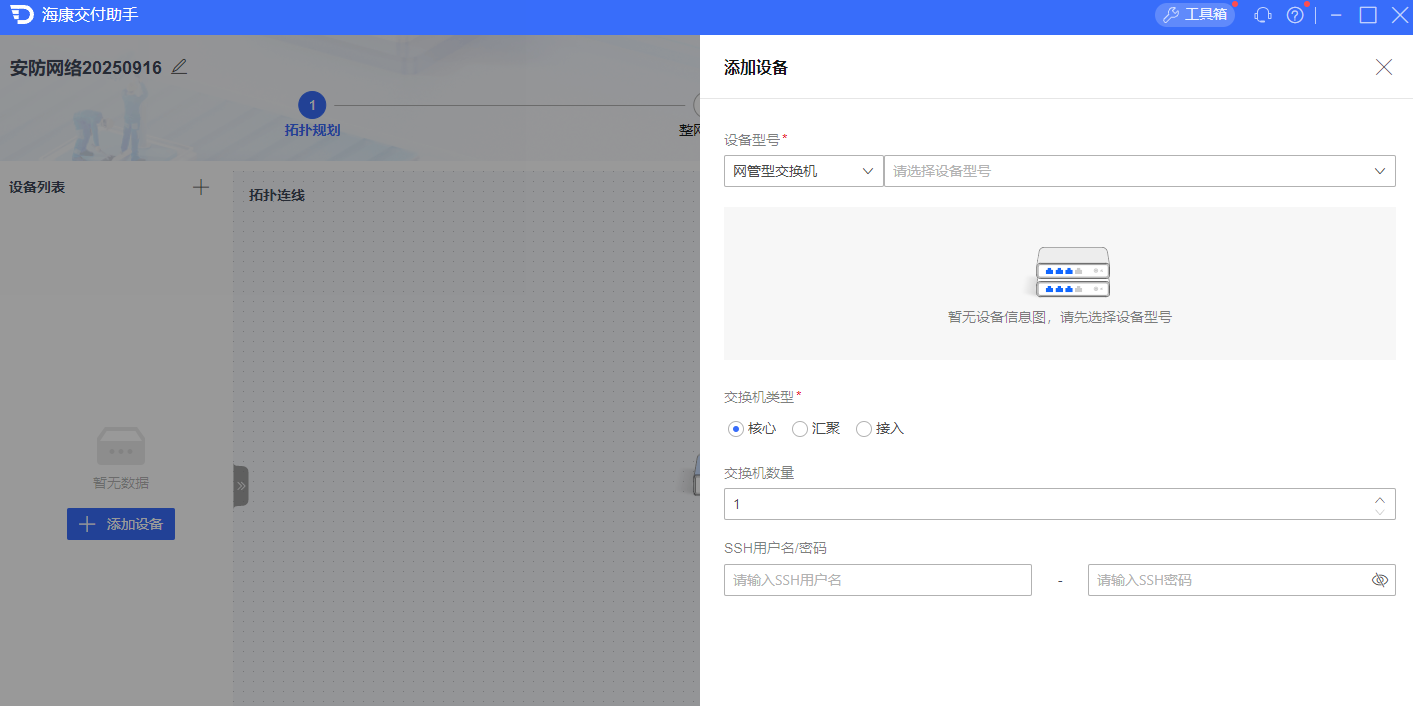Viewport: 1413px width, 706px height.
Task: Decrease switch quantity with down arrow
Action: pos(1380,511)
